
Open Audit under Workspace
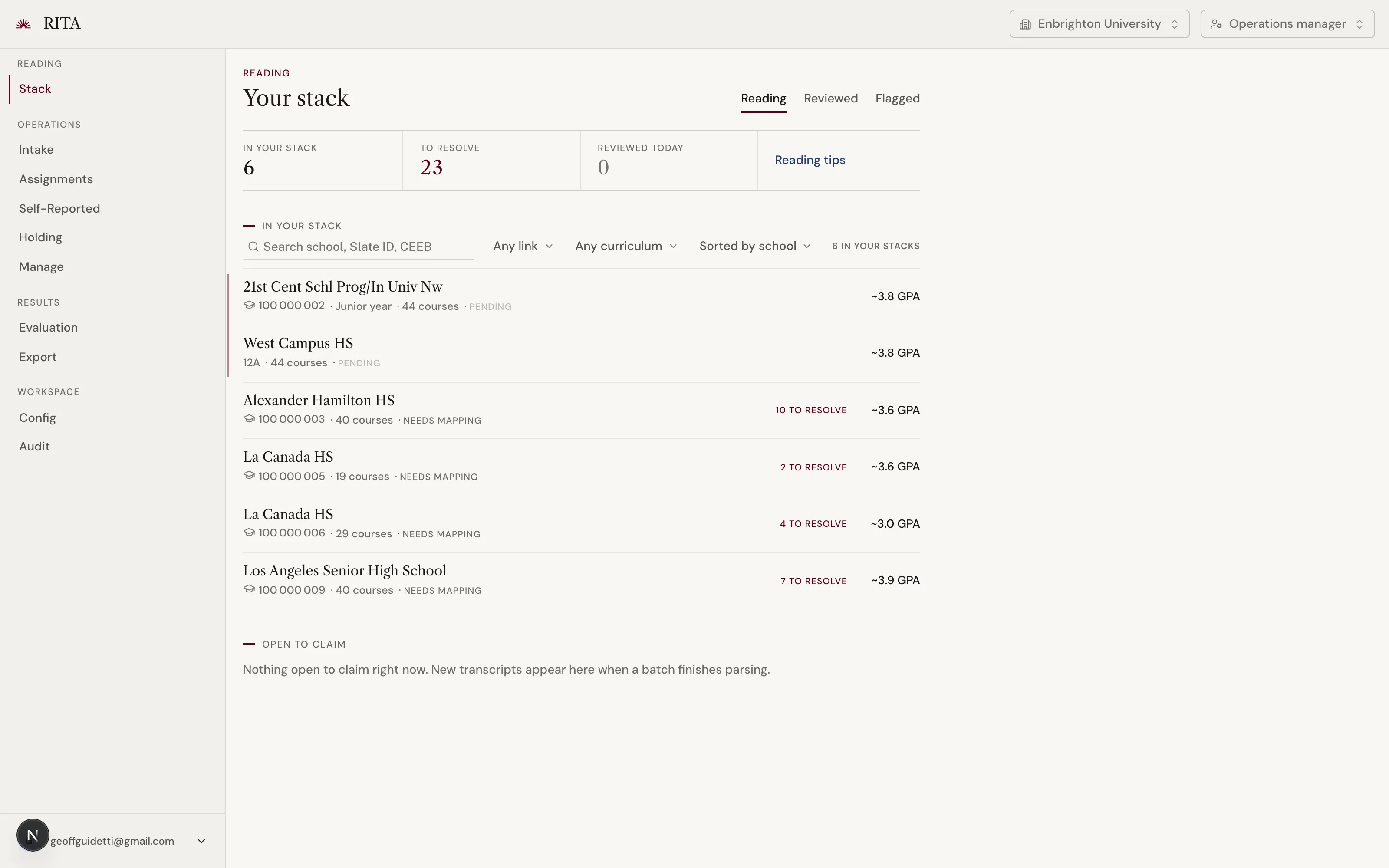34,447
